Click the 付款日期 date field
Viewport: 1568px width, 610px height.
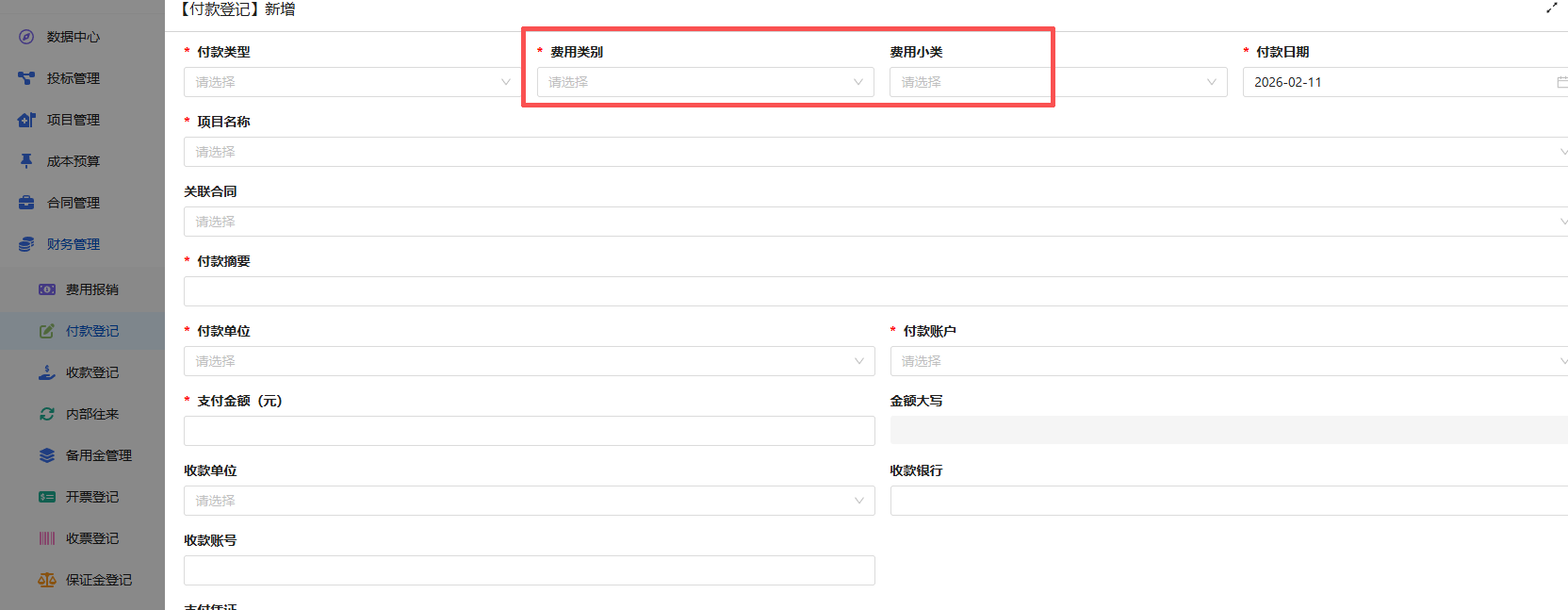click(1405, 82)
